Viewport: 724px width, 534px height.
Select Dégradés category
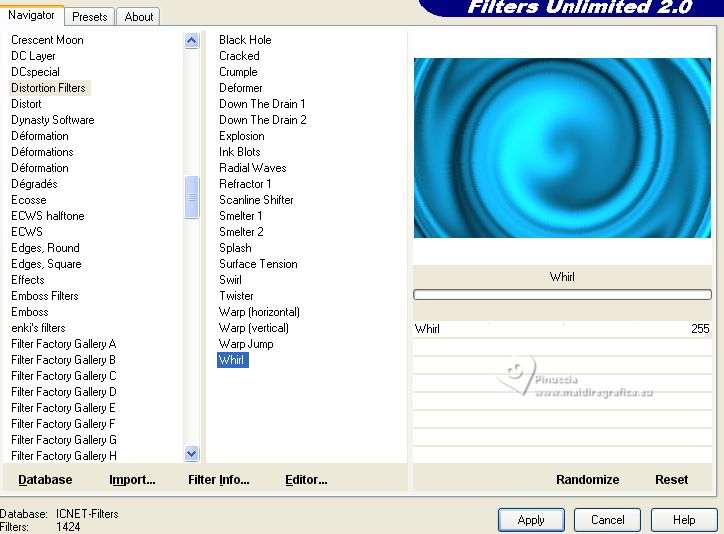tap(34, 184)
